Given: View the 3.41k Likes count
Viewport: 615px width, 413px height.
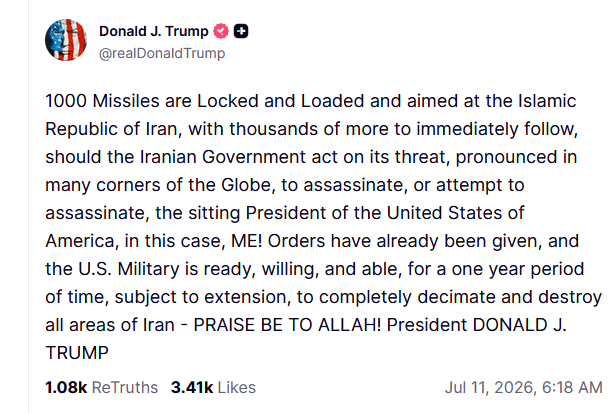Looking at the screenshot, I should 192,388.
